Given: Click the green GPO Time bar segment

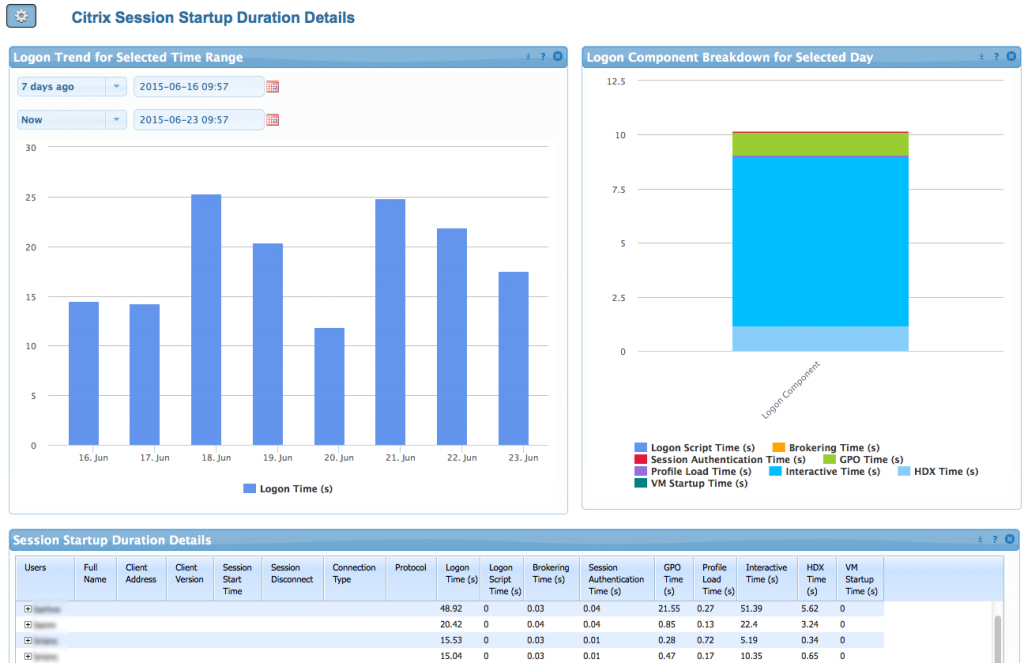Looking at the screenshot, I should (820, 144).
